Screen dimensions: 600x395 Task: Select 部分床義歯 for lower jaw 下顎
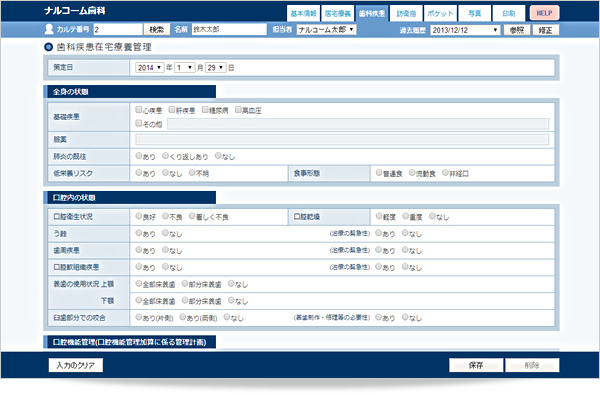(185, 300)
